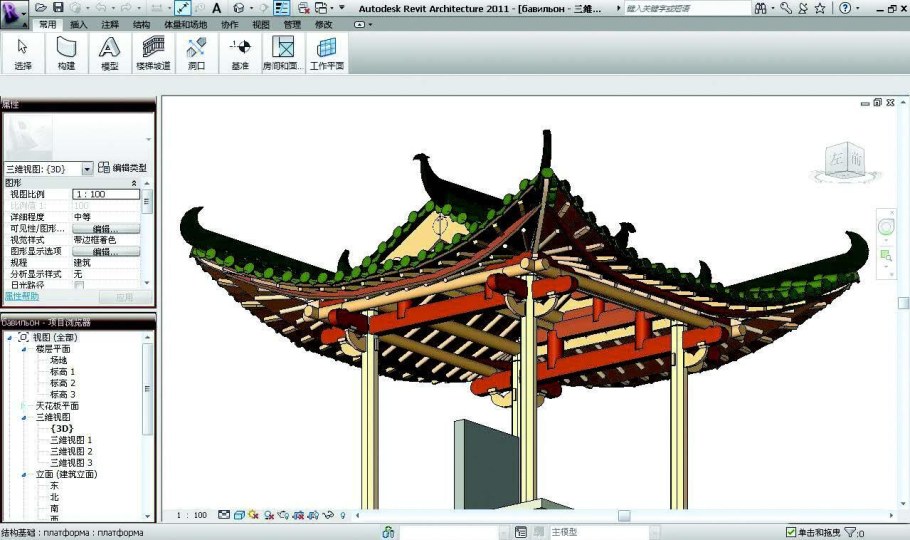Open the 三维视图 {3D} type selector dropdown

[87, 169]
